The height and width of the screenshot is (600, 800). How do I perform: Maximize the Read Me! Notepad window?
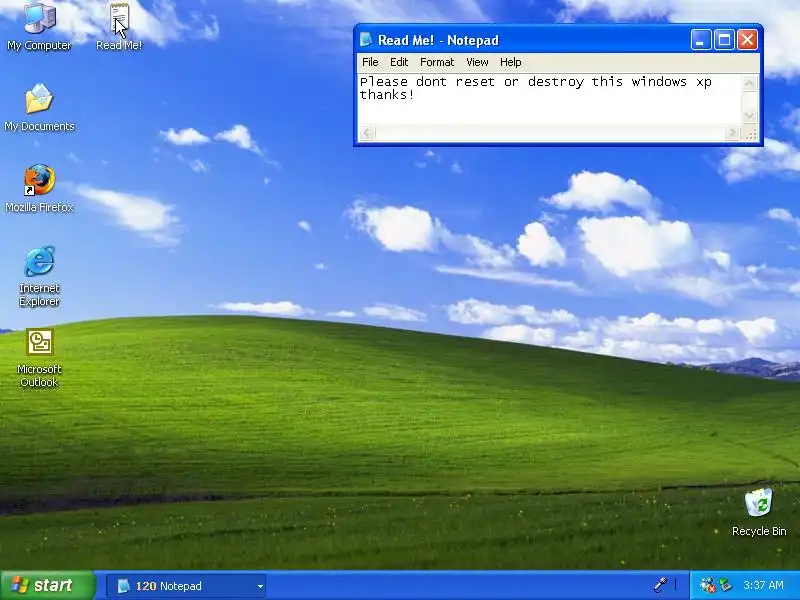[x=724, y=40]
